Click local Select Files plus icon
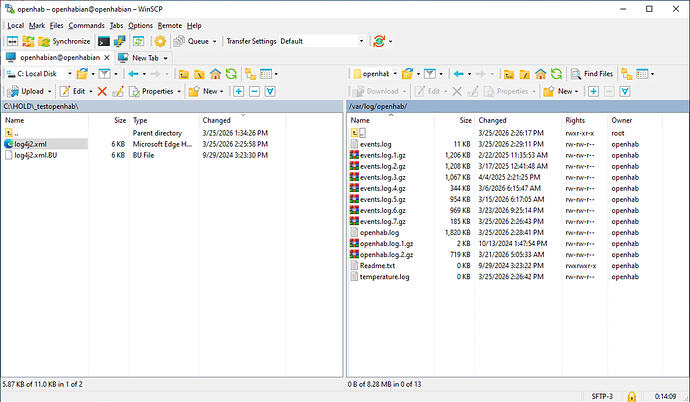Image resolution: width=690 pixels, height=402 pixels. point(239,91)
